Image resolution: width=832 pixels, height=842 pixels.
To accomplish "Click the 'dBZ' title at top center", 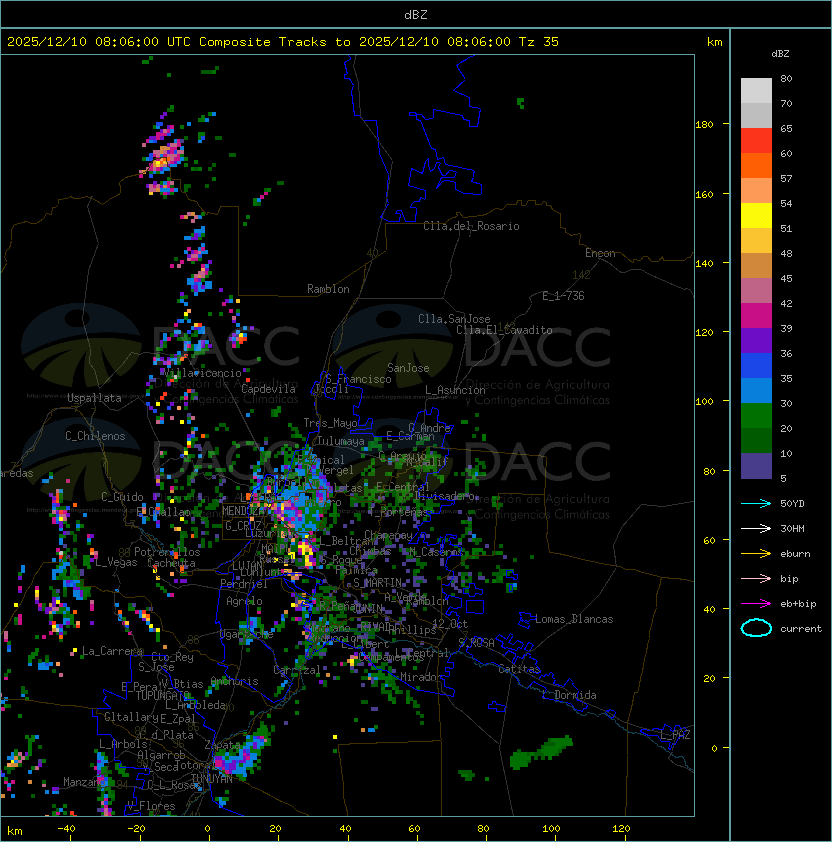I will 416,15.
